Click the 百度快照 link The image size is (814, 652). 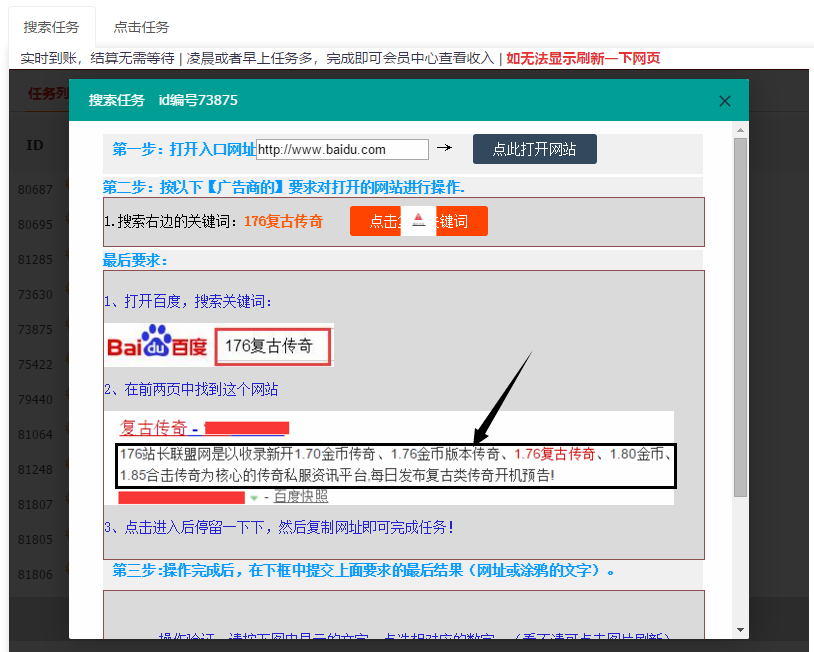(301, 497)
